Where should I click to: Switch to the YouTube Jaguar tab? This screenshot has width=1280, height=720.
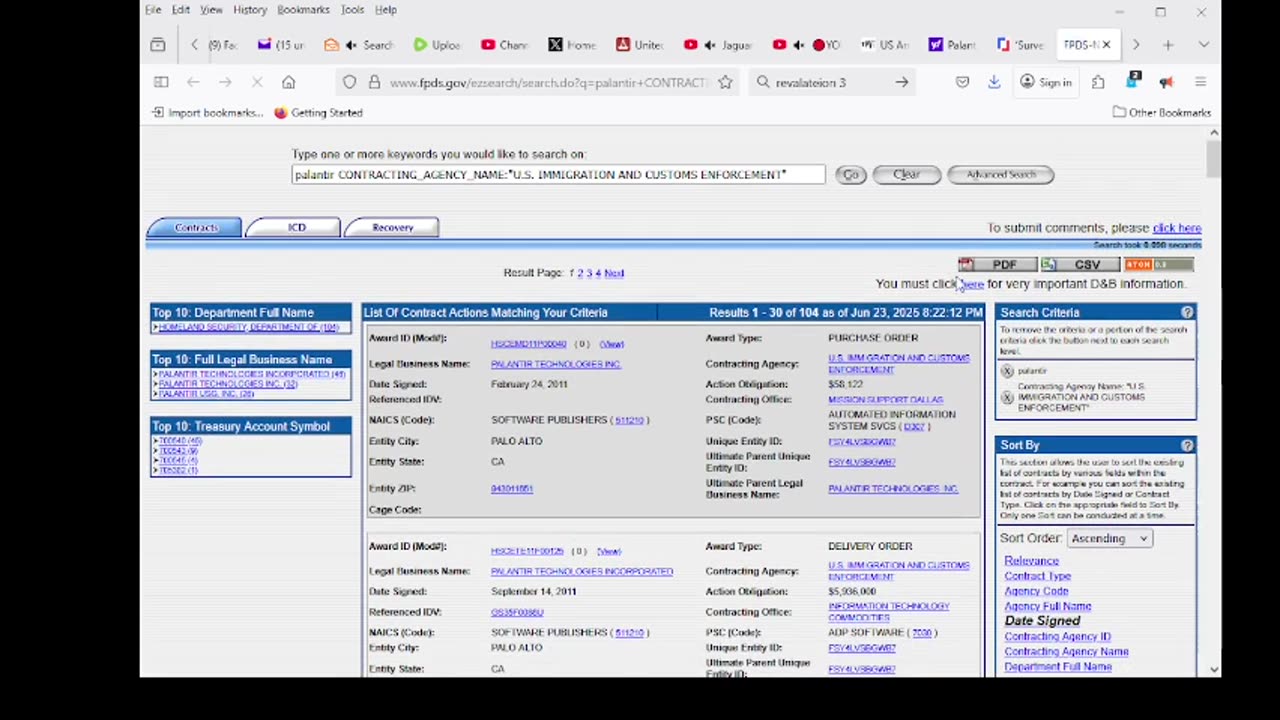coord(717,45)
